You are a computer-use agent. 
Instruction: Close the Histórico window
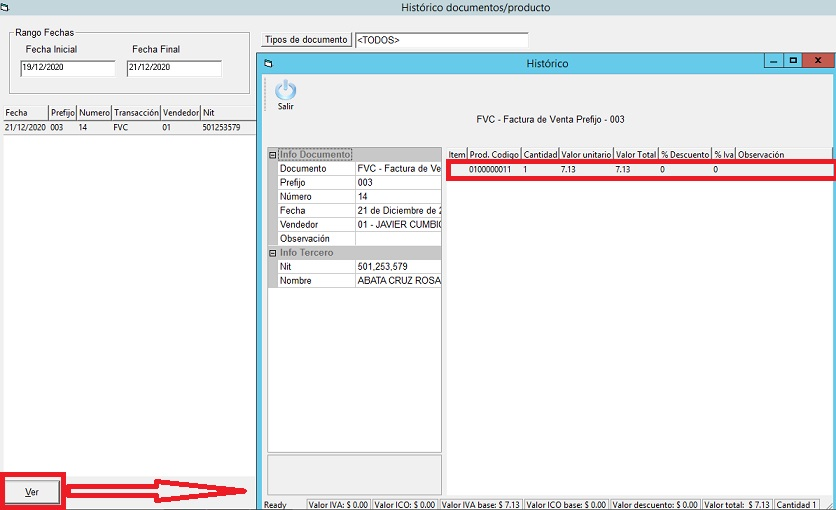tap(818, 61)
